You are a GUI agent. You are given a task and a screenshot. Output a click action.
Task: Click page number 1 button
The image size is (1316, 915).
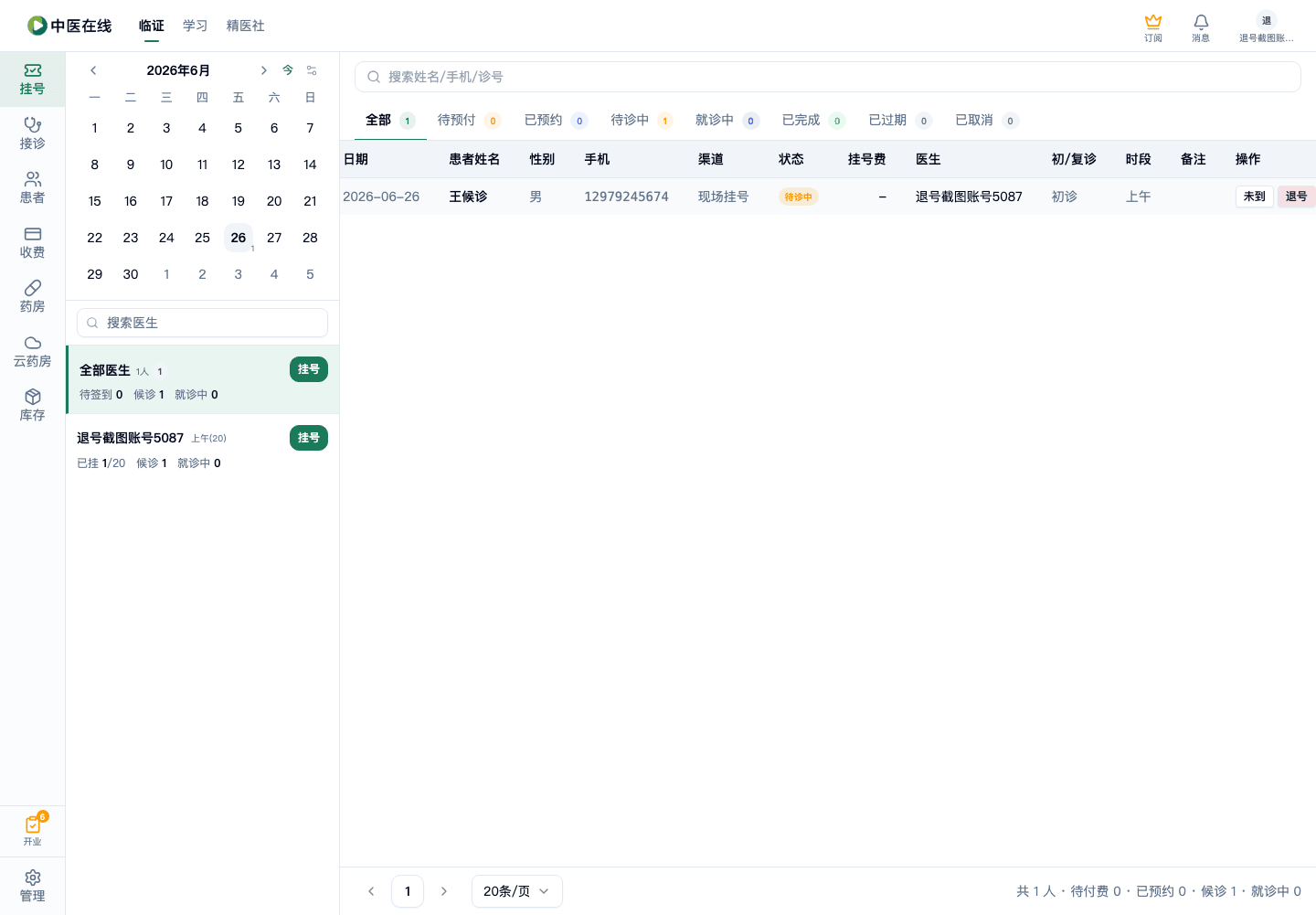click(x=408, y=891)
